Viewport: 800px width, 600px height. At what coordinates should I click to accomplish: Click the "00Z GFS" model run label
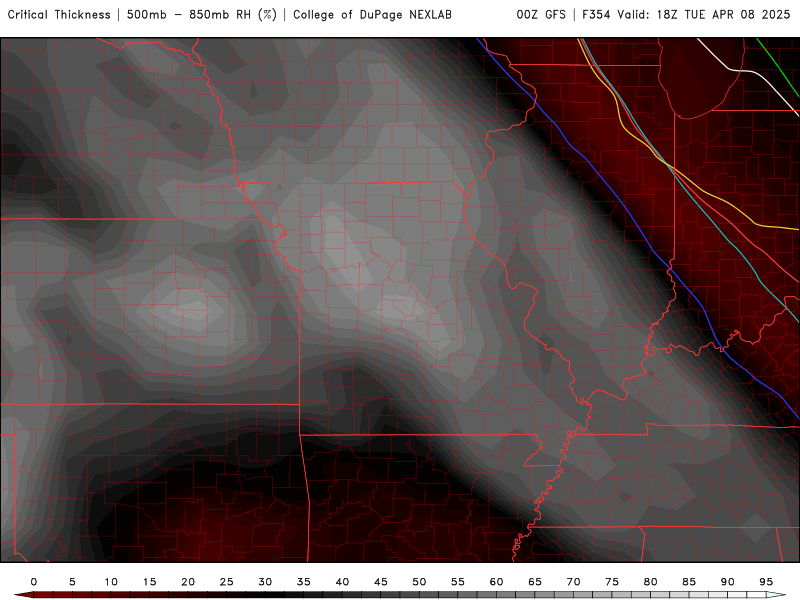(541, 15)
